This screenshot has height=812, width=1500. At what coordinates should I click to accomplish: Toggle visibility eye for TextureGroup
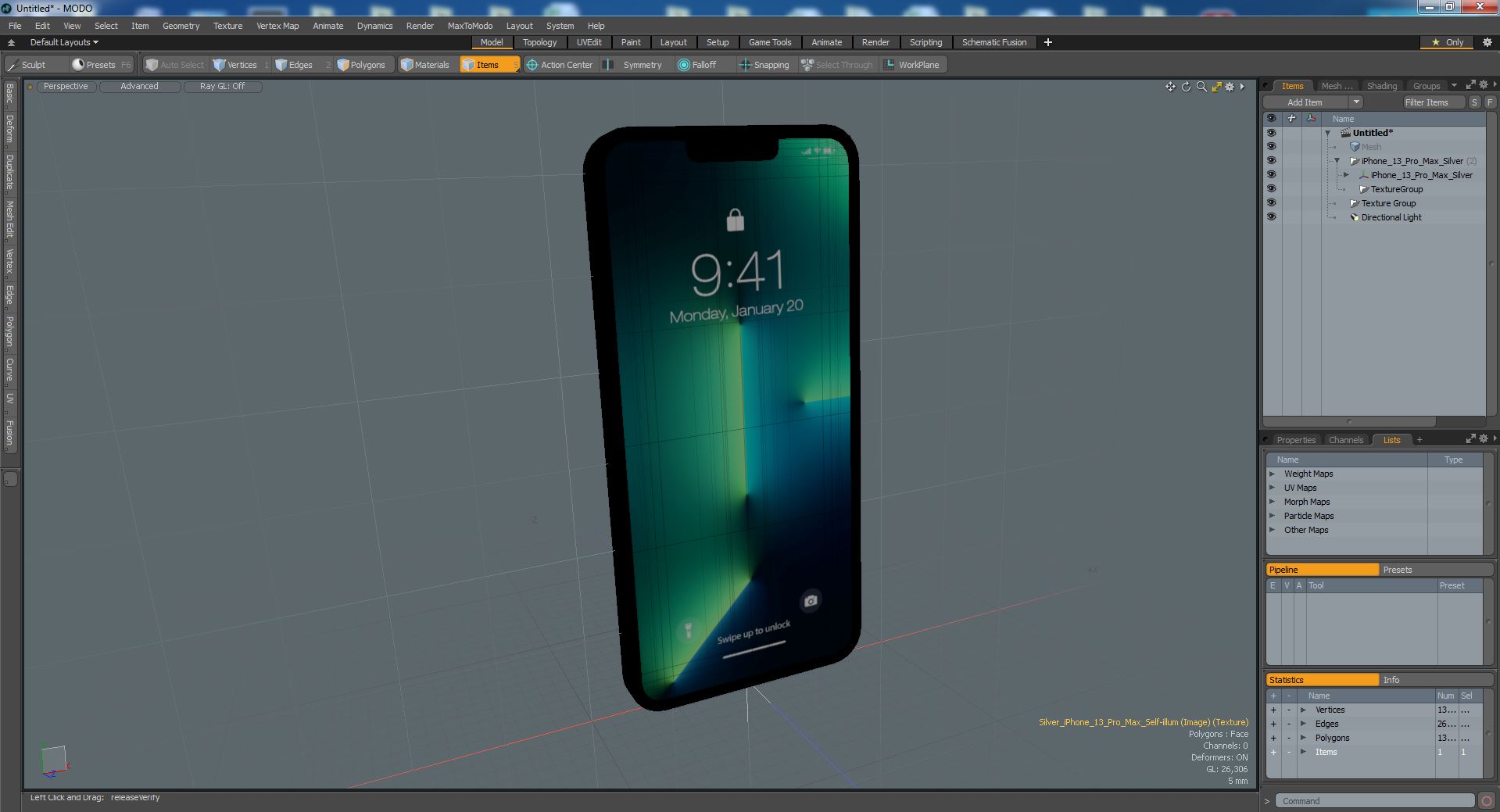[x=1271, y=189]
